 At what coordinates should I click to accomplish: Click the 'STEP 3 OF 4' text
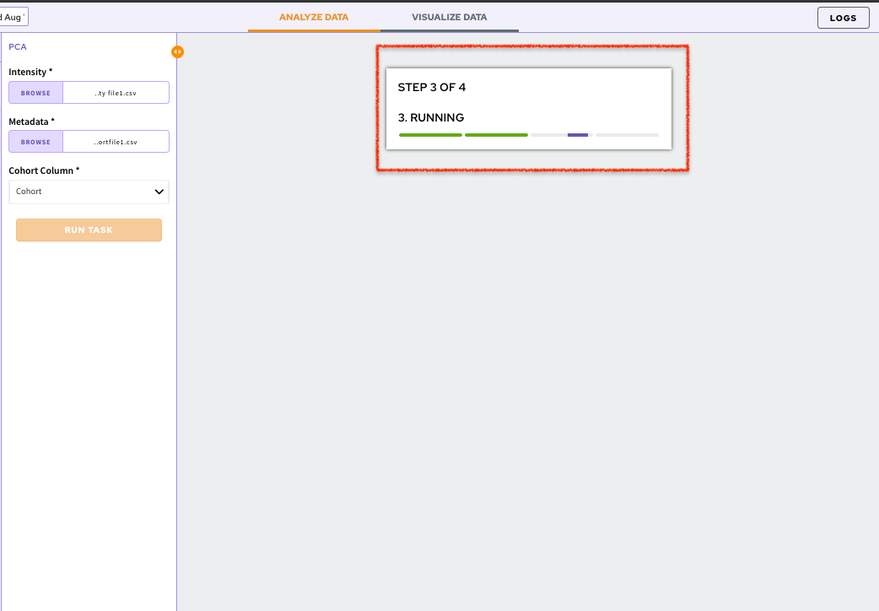click(x=432, y=87)
